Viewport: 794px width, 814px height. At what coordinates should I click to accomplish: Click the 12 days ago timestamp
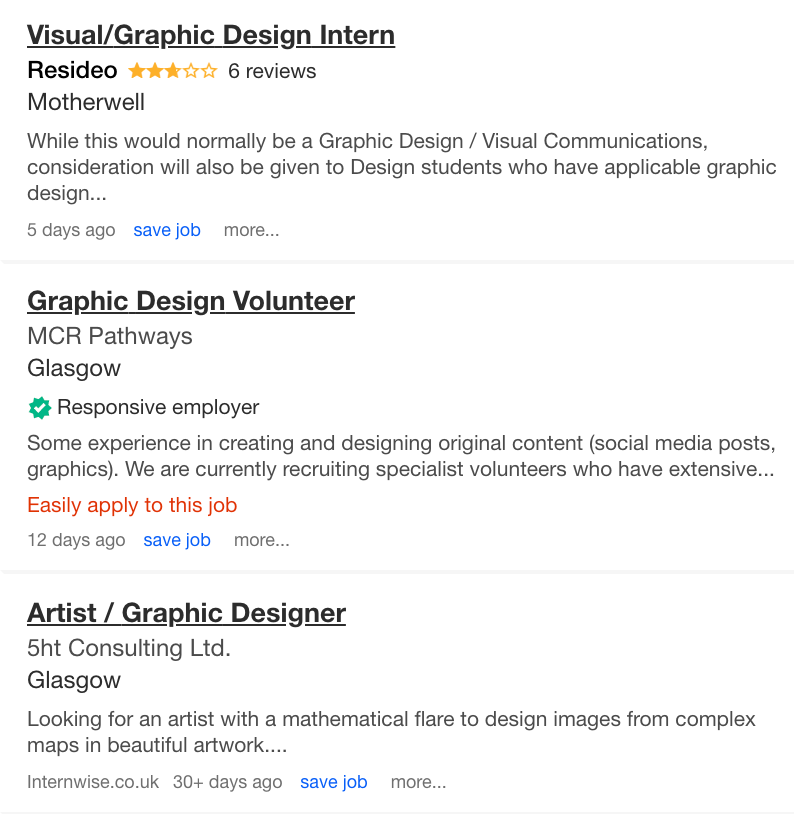coord(76,539)
